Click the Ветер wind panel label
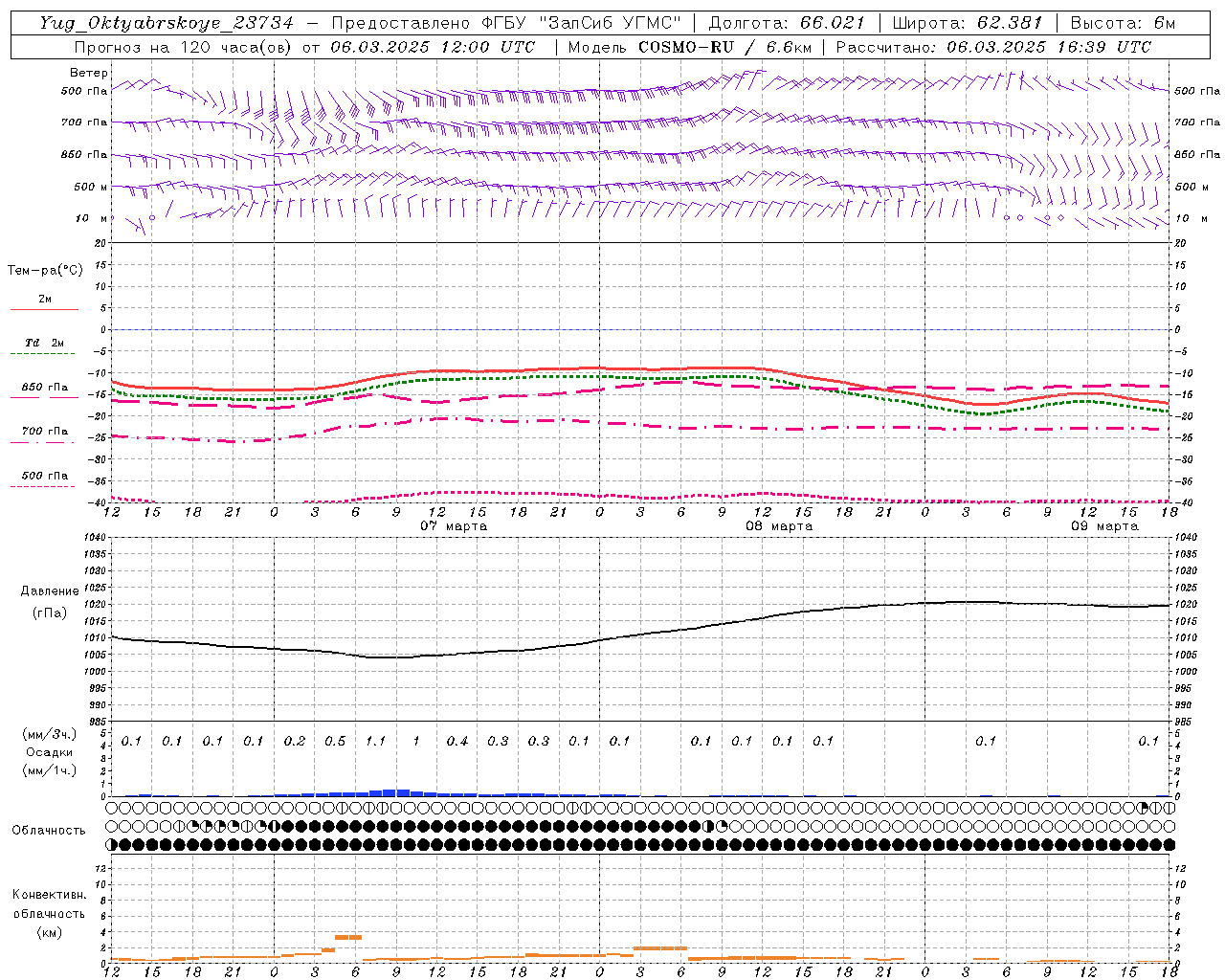The height and width of the screenshot is (980, 1225). [x=89, y=73]
